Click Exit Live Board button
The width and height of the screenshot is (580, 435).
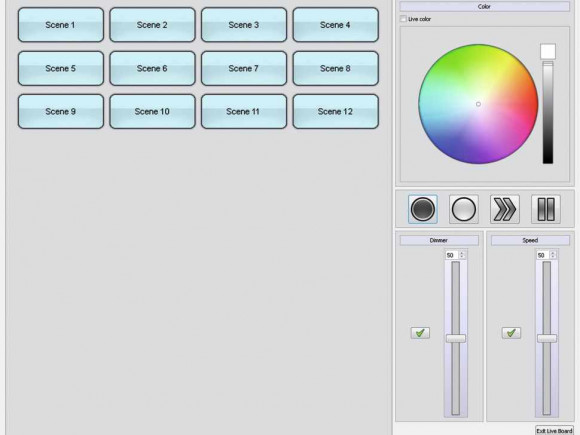point(554,431)
